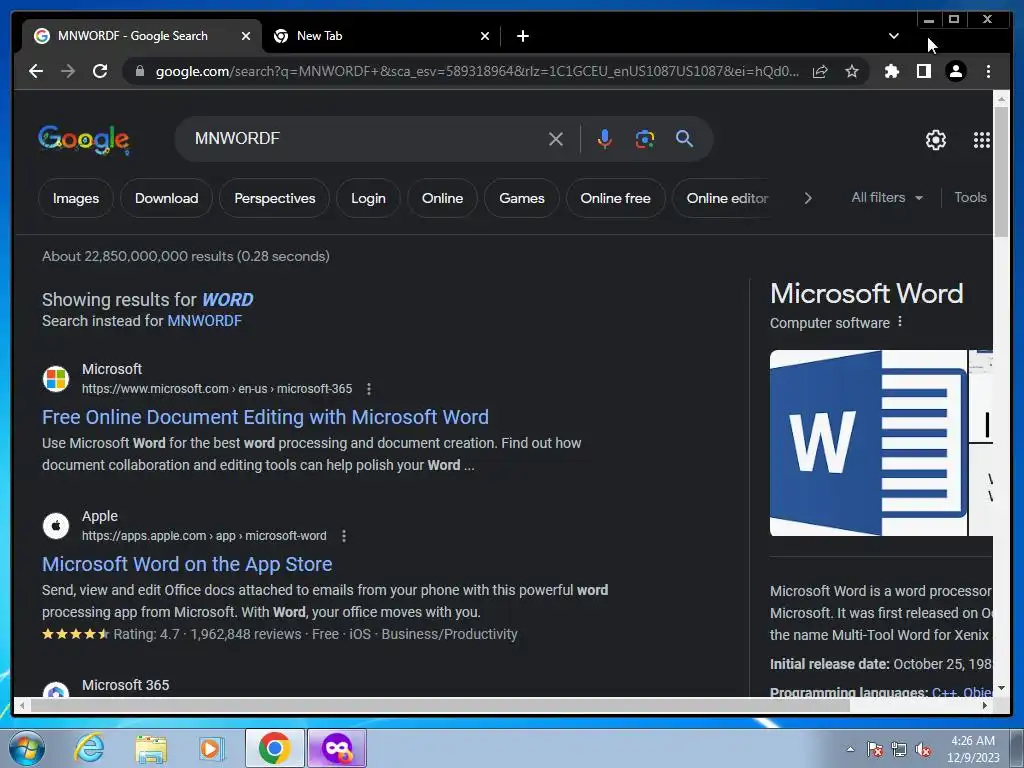This screenshot has height=768, width=1024.
Task: Open Windows Media Player from taskbar
Action: (212, 748)
